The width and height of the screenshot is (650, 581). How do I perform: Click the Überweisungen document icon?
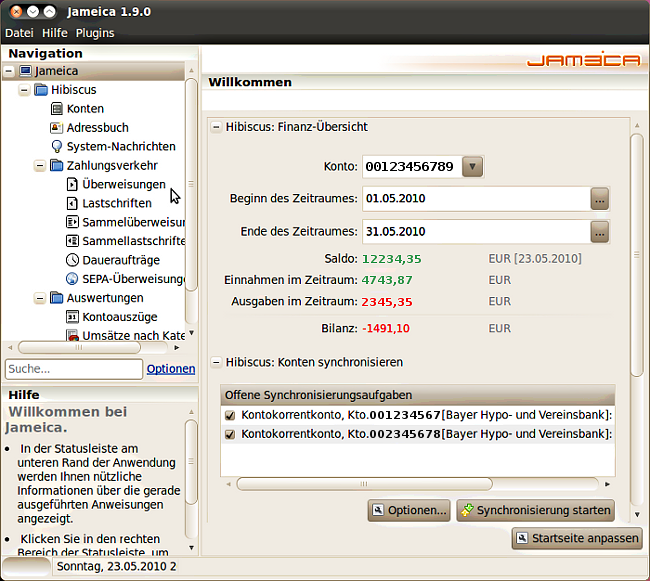point(72,184)
